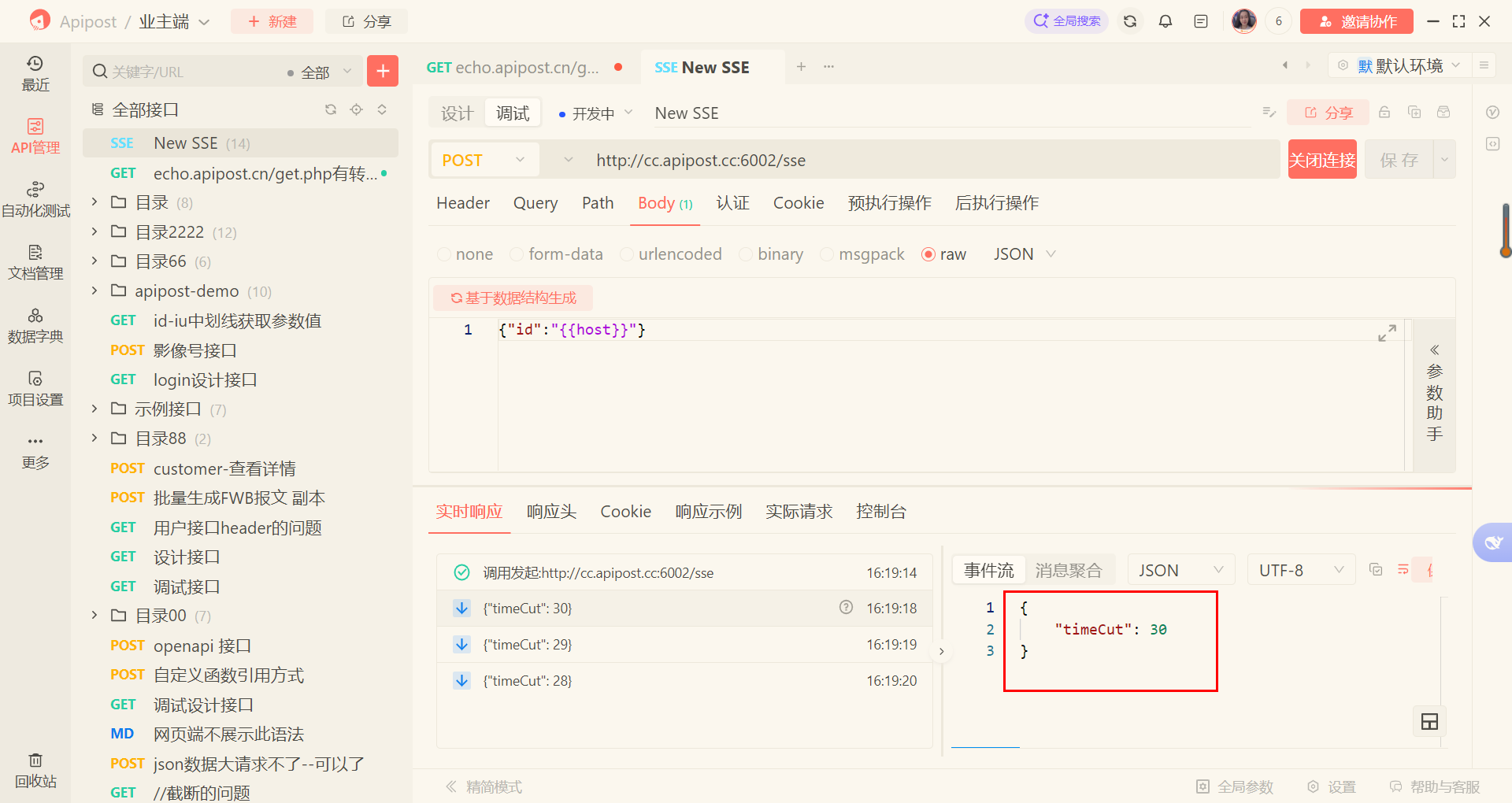Viewport: 1512px width, 803px height.
Task: Open 文档管理 document management section
Action: (35, 262)
